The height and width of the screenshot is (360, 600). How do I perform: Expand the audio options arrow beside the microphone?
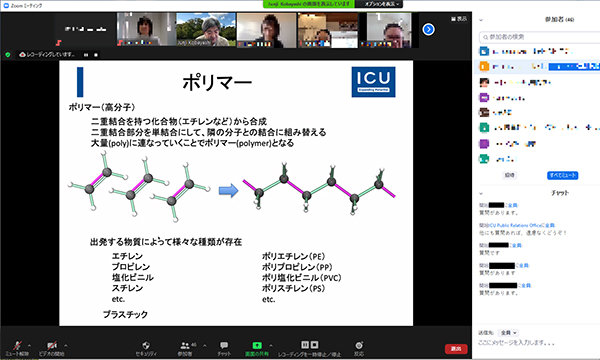tap(29, 346)
